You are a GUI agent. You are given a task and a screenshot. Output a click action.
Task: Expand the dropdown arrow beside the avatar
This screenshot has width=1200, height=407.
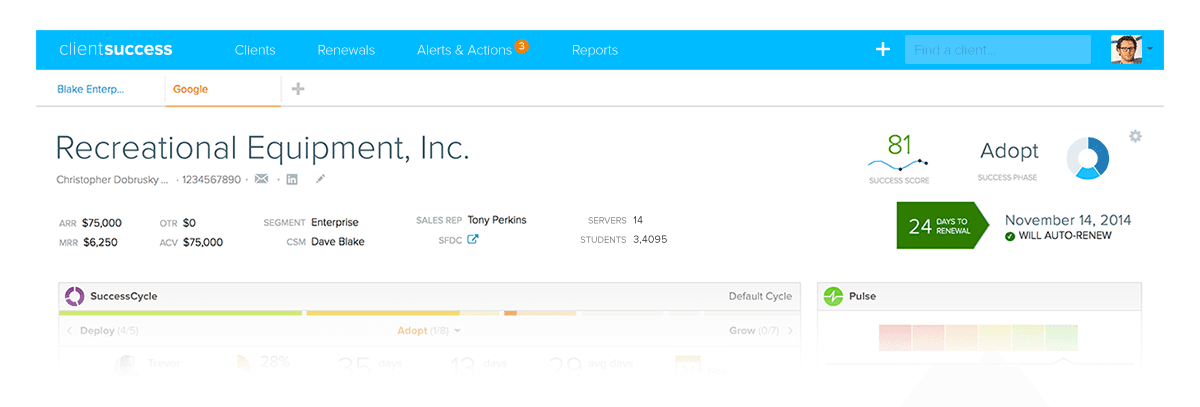(1150, 48)
